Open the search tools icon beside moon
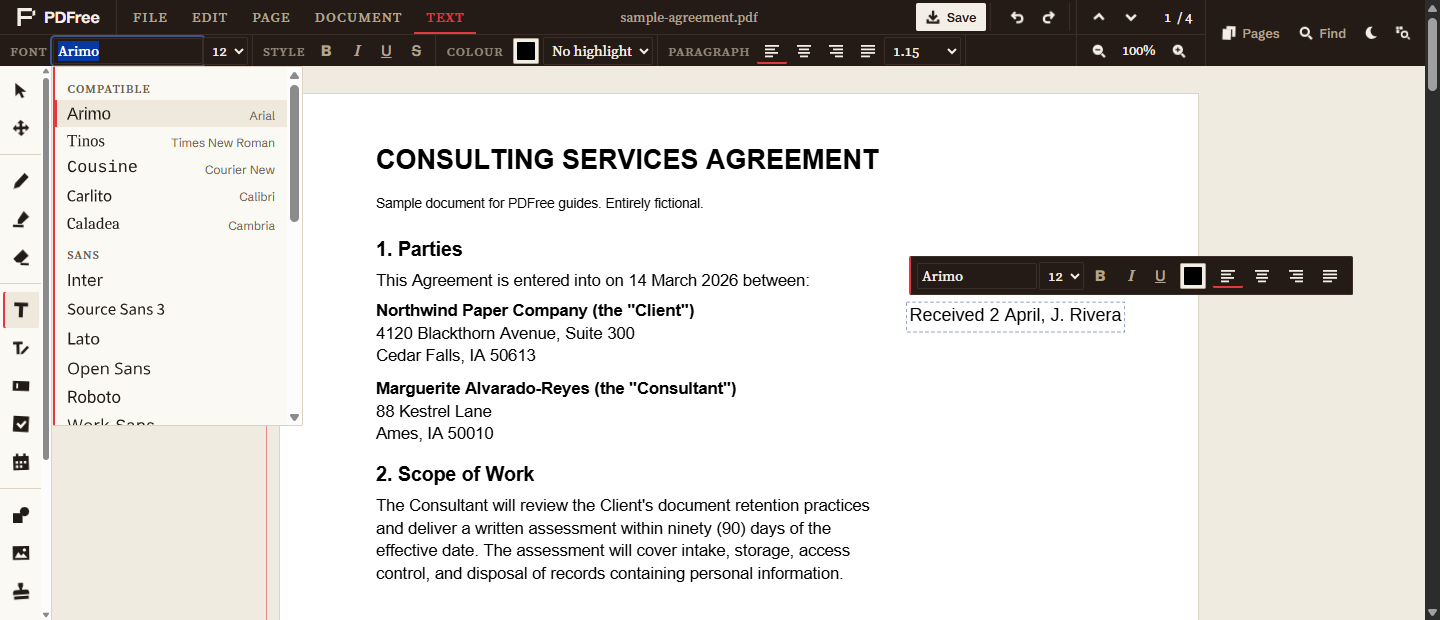Viewport: 1440px width, 620px height. click(x=1403, y=33)
